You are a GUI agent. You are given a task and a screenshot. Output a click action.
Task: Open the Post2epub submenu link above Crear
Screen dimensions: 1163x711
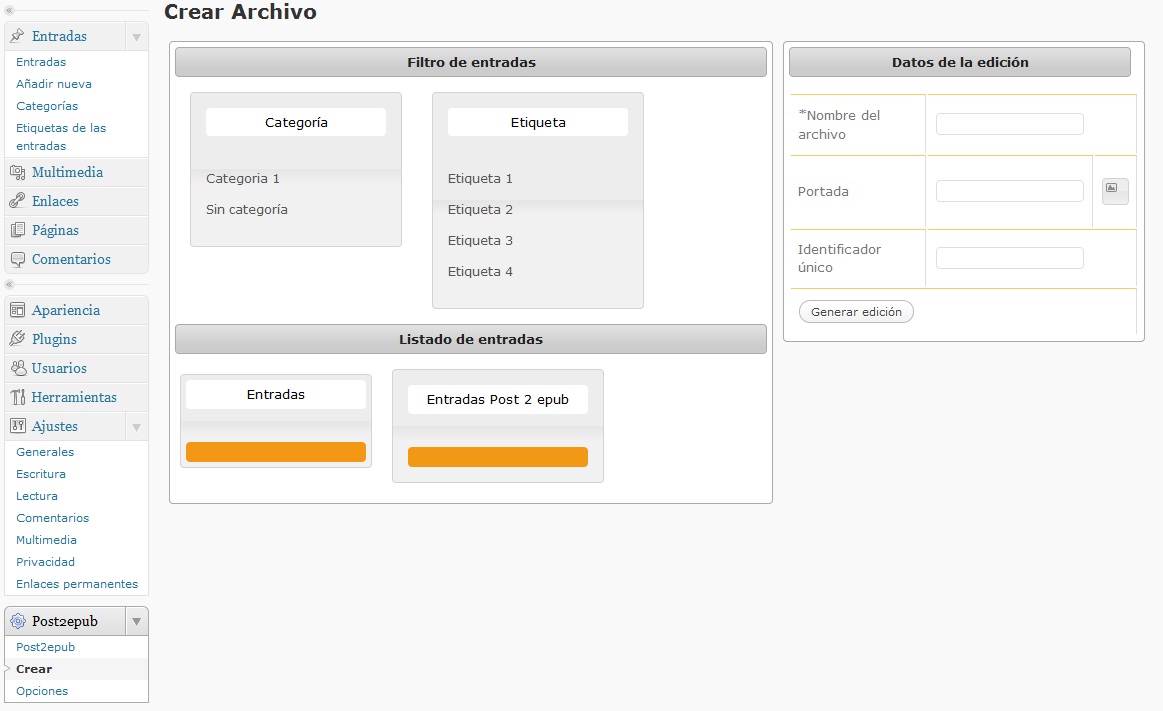click(45, 647)
